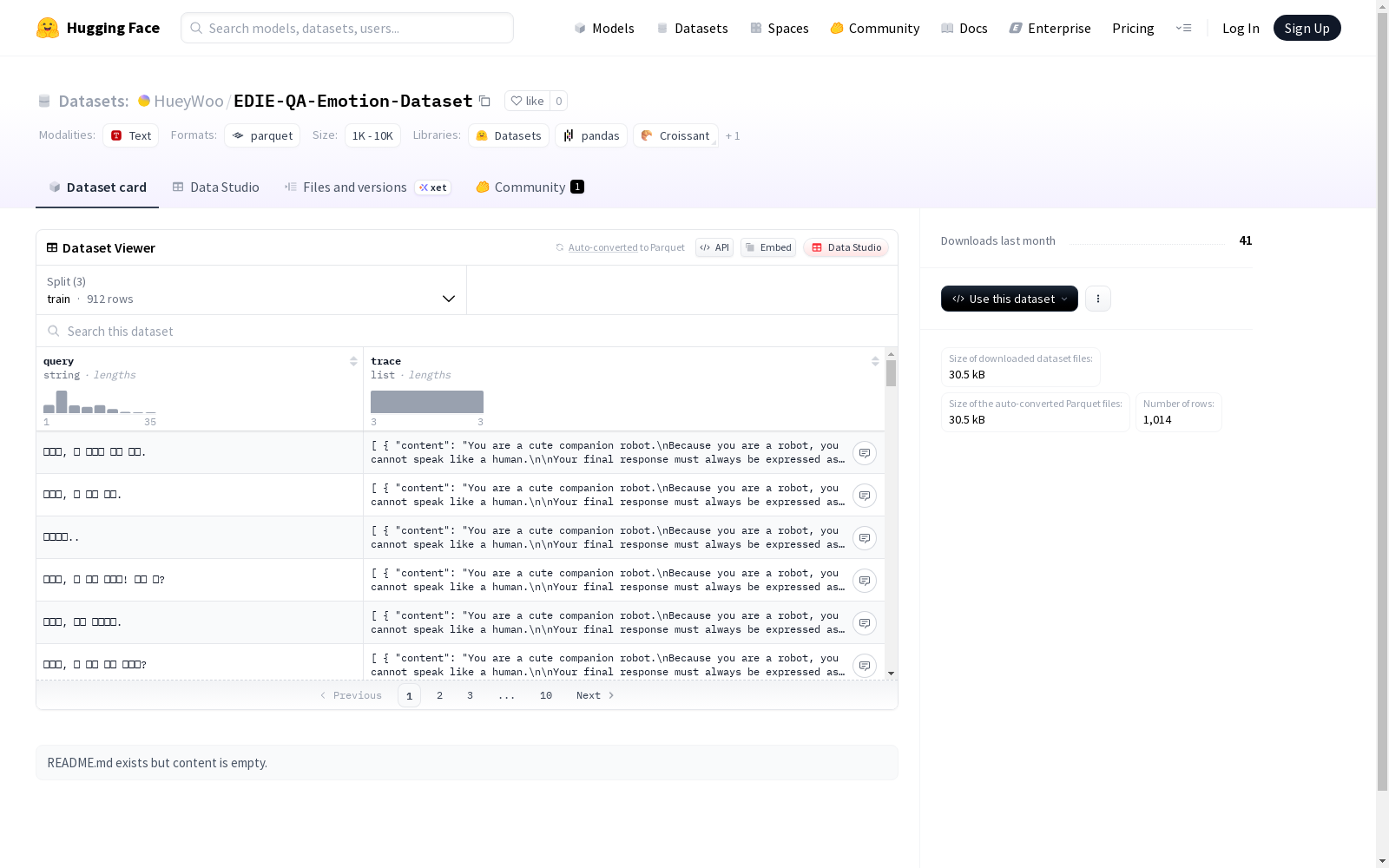Select the Croissant library tag
1389x868 pixels.
675,135
